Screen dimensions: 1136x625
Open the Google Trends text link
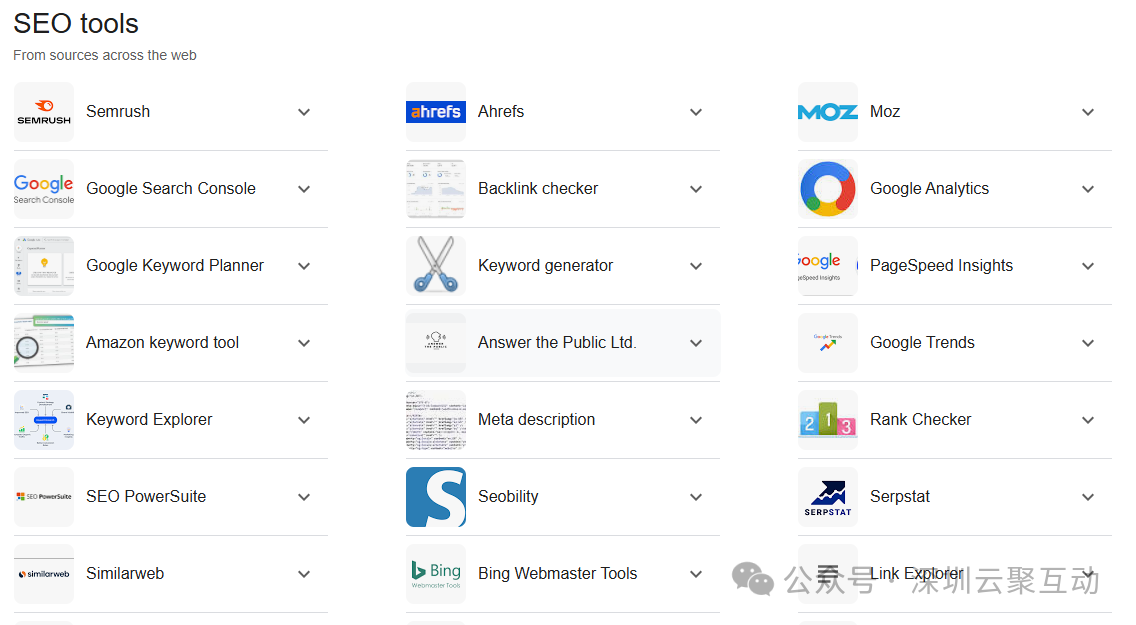click(922, 343)
